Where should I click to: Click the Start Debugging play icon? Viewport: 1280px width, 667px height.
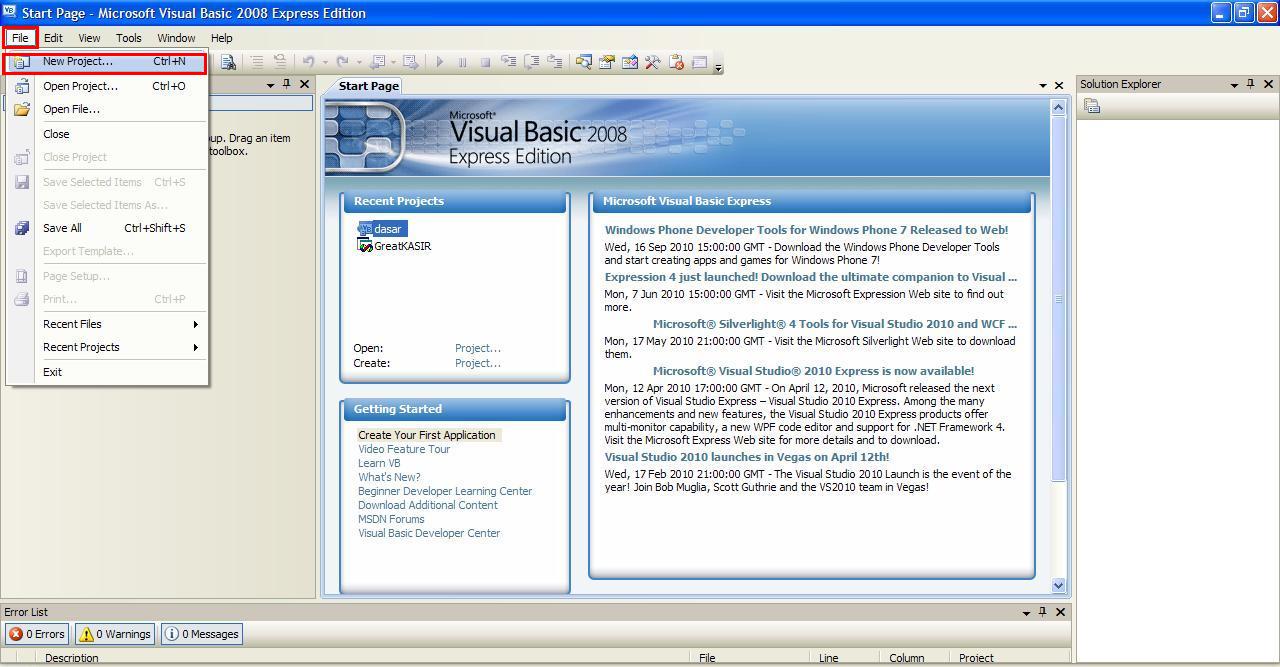(439, 62)
